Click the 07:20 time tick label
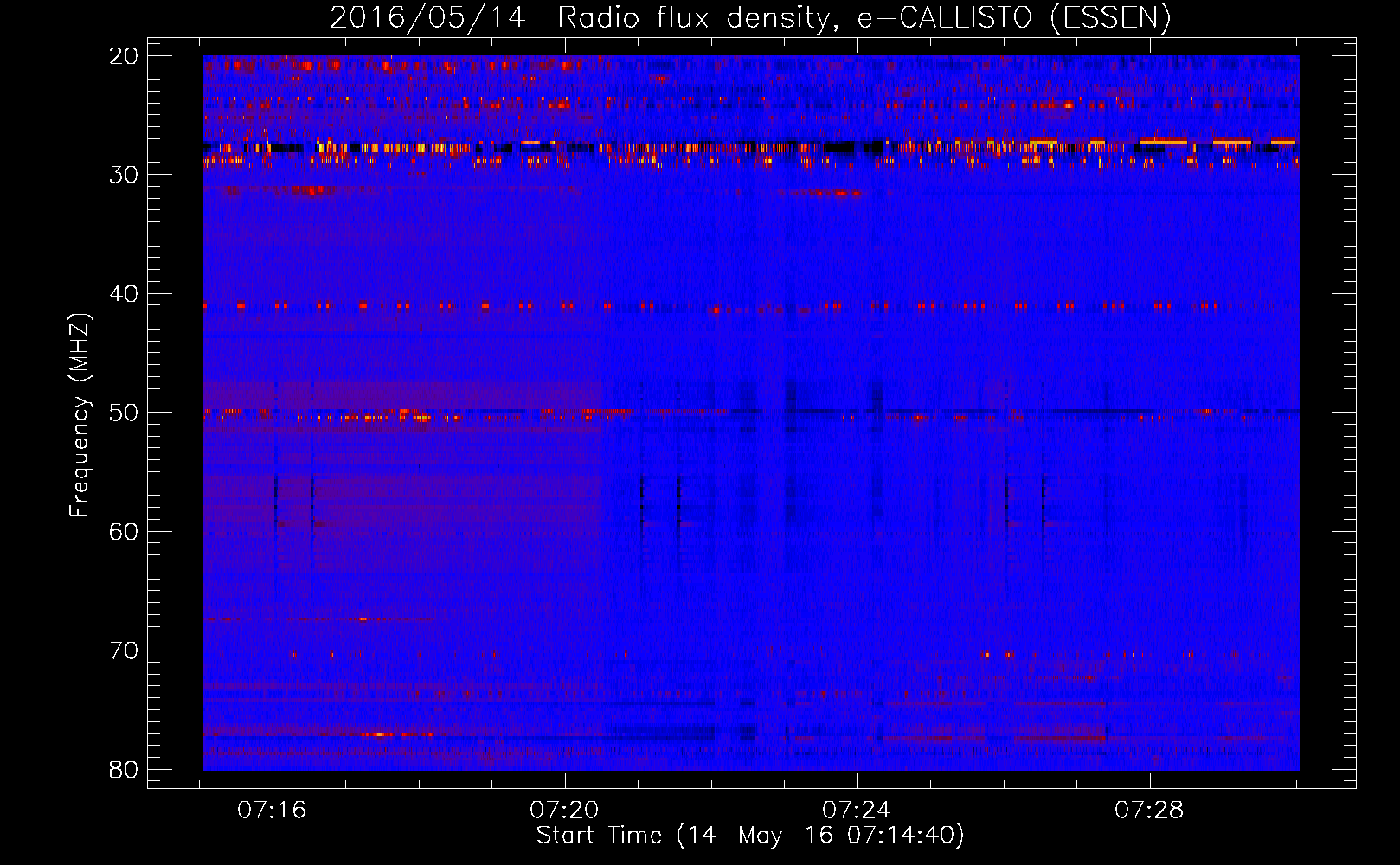Image resolution: width=1400 pixels, height=865 pixels. (x=564, y=811)
